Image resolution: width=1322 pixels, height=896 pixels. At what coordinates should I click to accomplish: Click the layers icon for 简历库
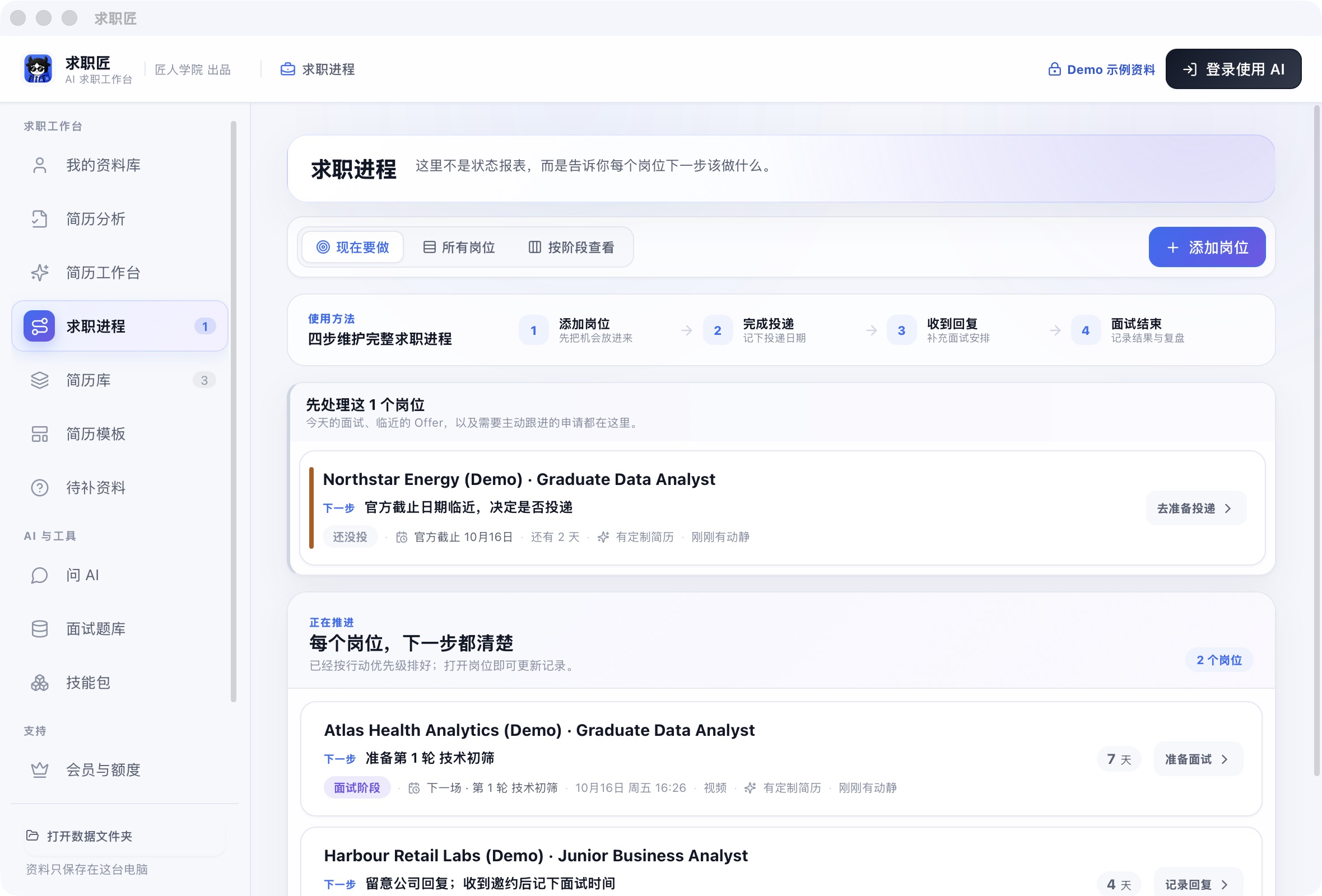coord(39,380)
